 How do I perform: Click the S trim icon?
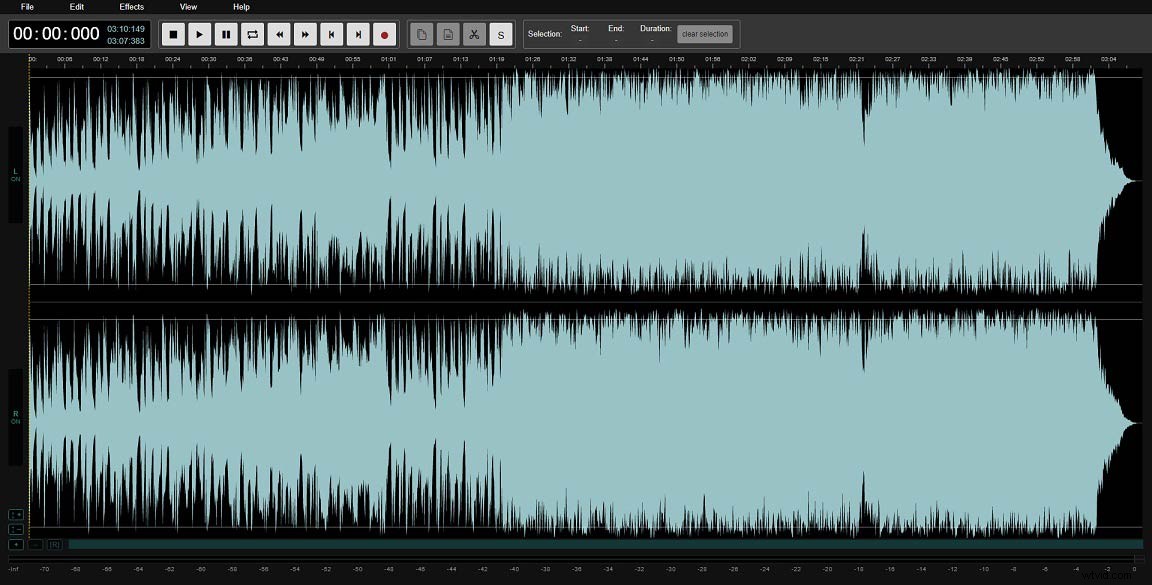(x=500, y=34)
